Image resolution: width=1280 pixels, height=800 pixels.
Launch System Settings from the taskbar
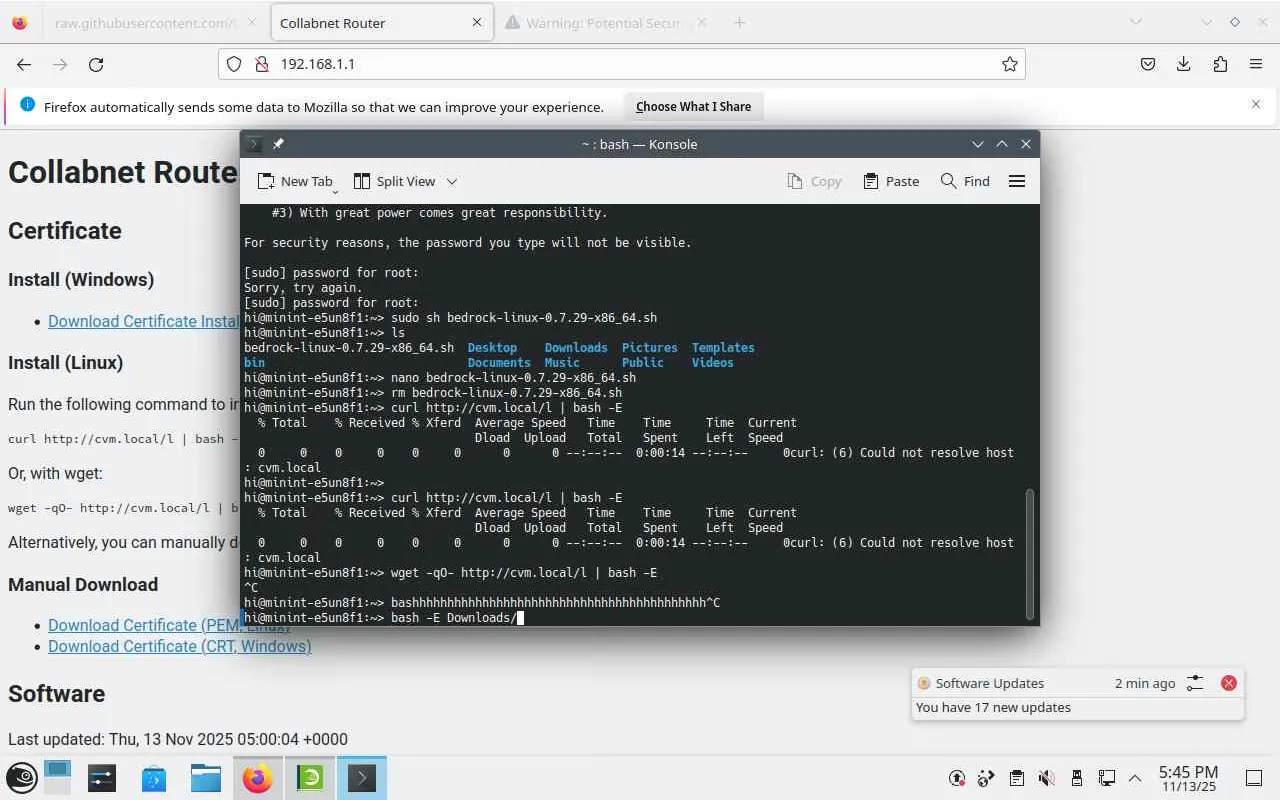(x=102, y=778)
